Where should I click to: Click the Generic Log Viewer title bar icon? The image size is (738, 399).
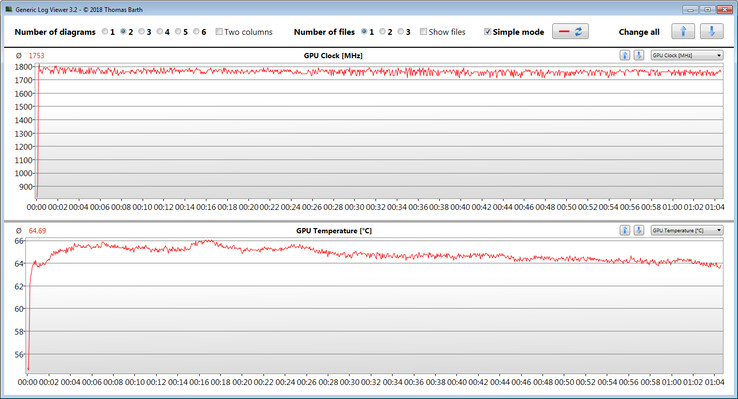9,9
